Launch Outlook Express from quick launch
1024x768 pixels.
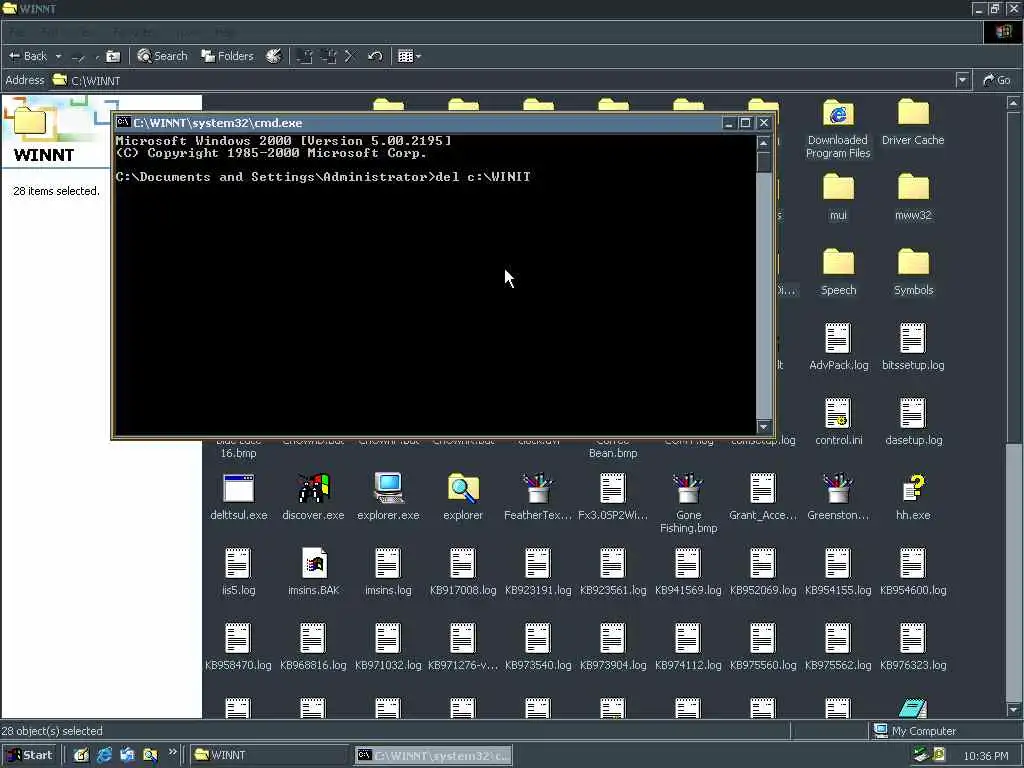coord(127,755)
